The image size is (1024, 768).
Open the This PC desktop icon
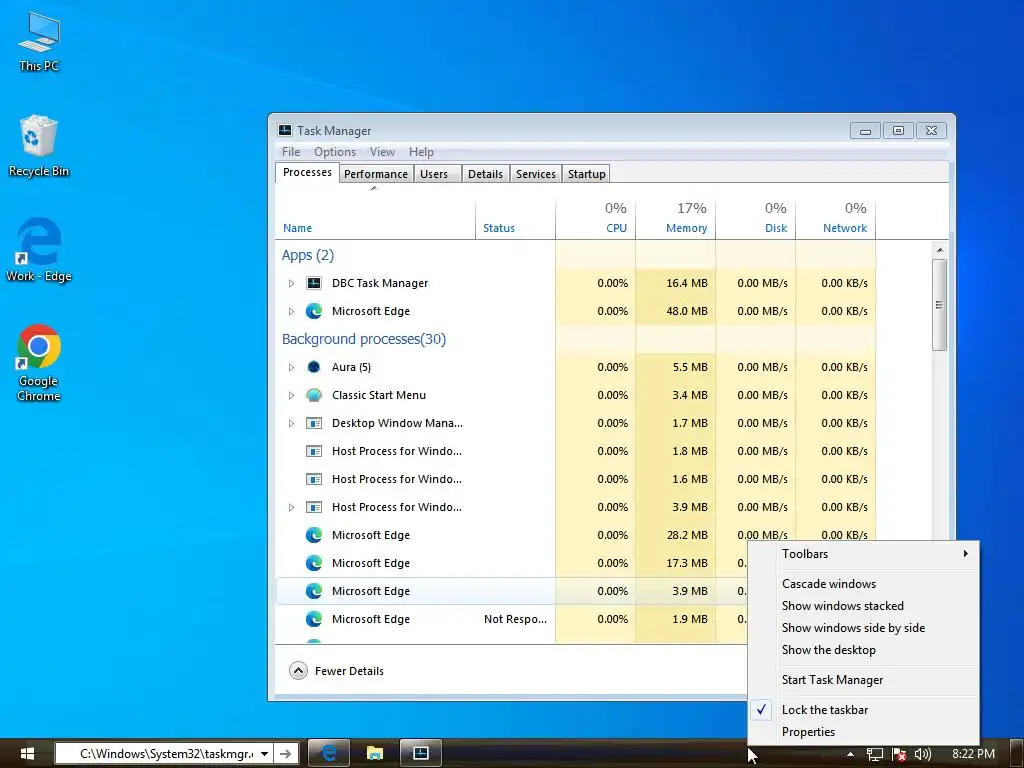(x=39, y=42)
